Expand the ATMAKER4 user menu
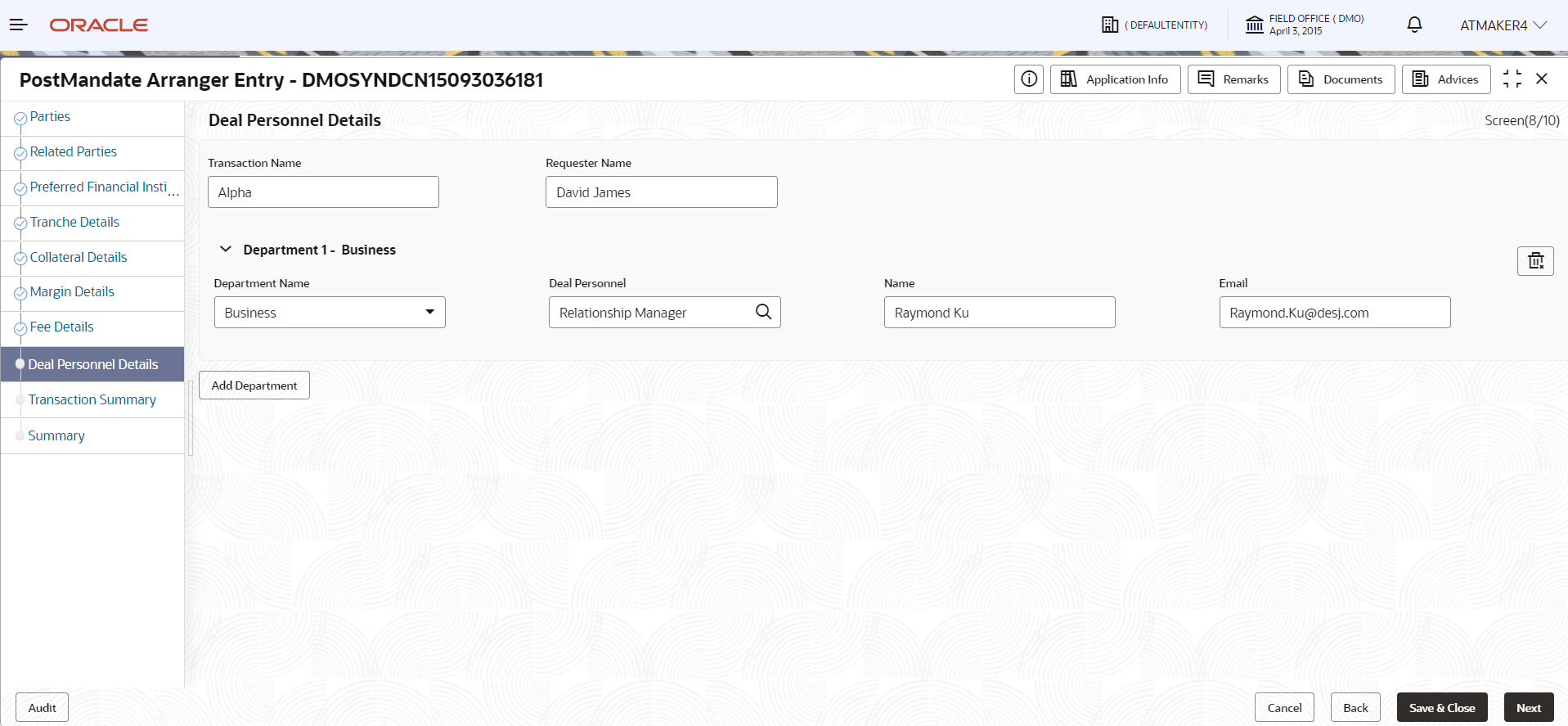Viewport: 1568px width, 726px height. click(x=1503, y=25)
